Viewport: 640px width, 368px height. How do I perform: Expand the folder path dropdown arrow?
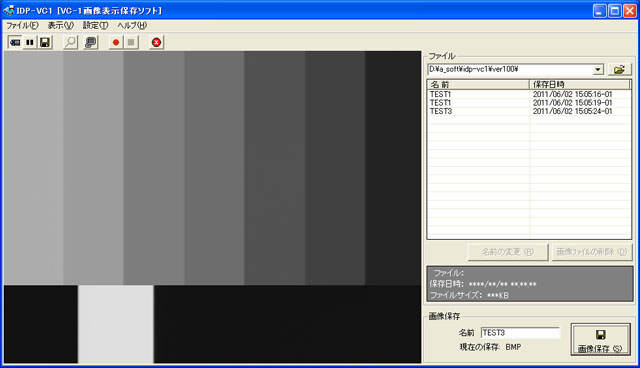598,70
